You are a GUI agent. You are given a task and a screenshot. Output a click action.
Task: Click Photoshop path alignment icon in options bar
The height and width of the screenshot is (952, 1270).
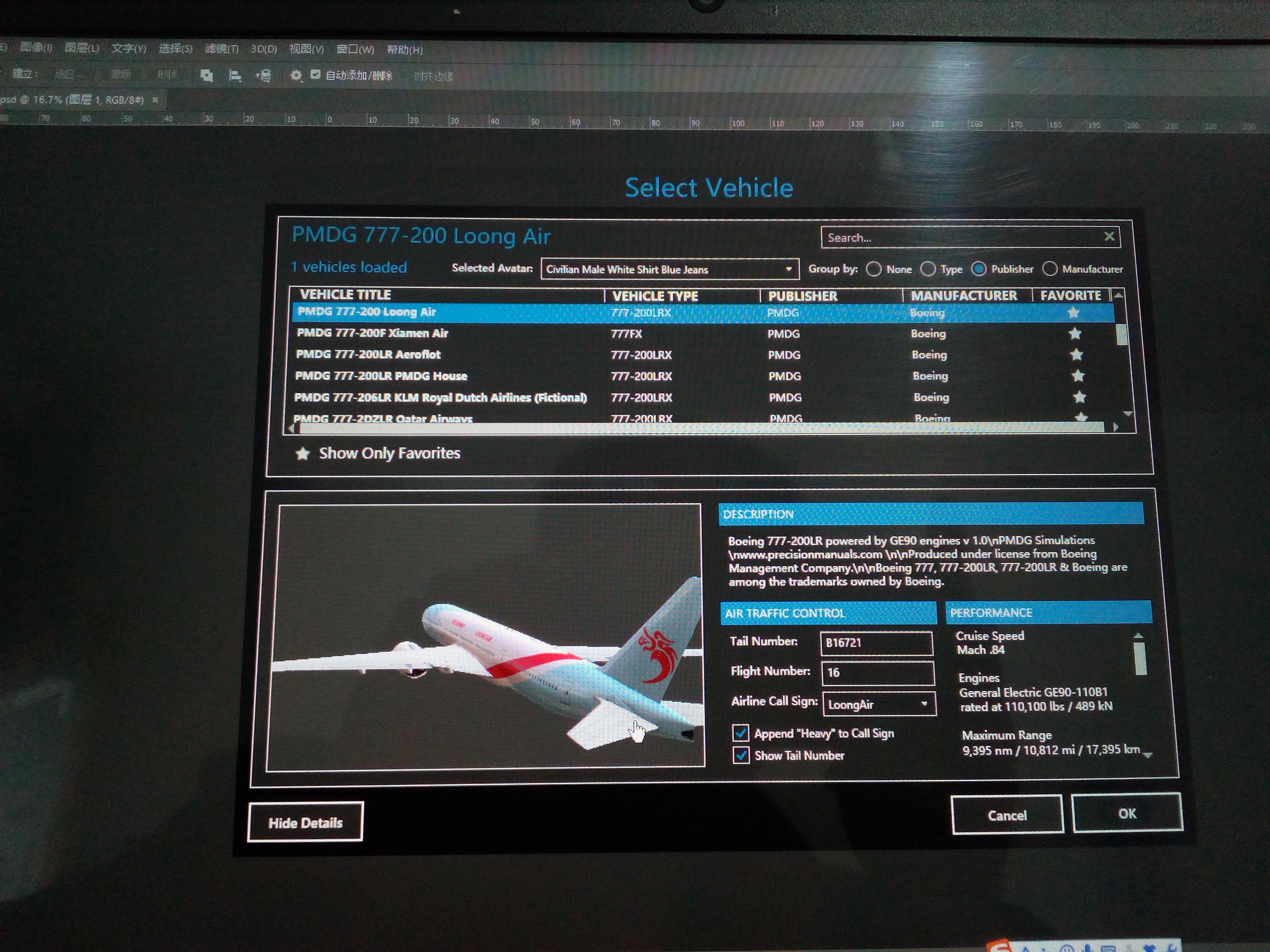(235, 75)
